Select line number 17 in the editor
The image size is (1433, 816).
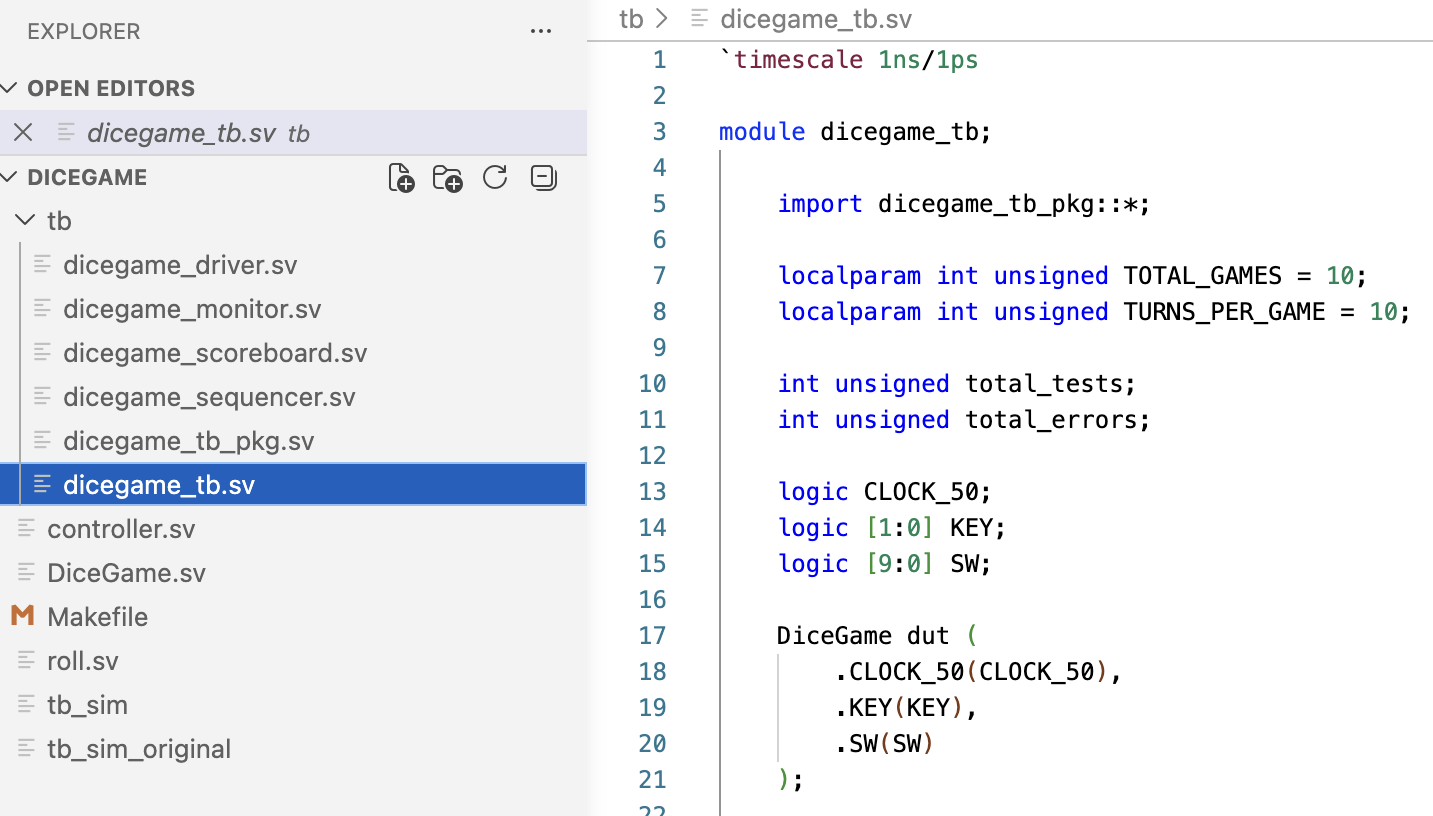tap(652, 635)
